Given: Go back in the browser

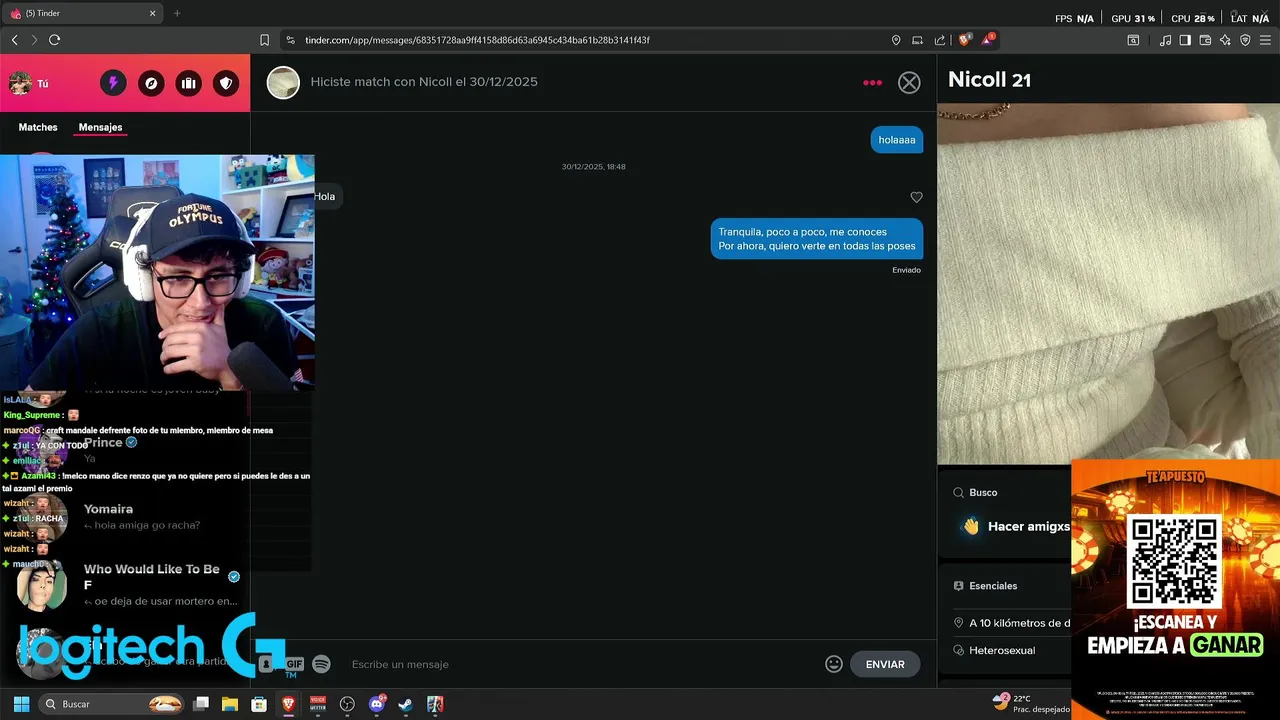Looking at the screenshot, I should [14, 40].
